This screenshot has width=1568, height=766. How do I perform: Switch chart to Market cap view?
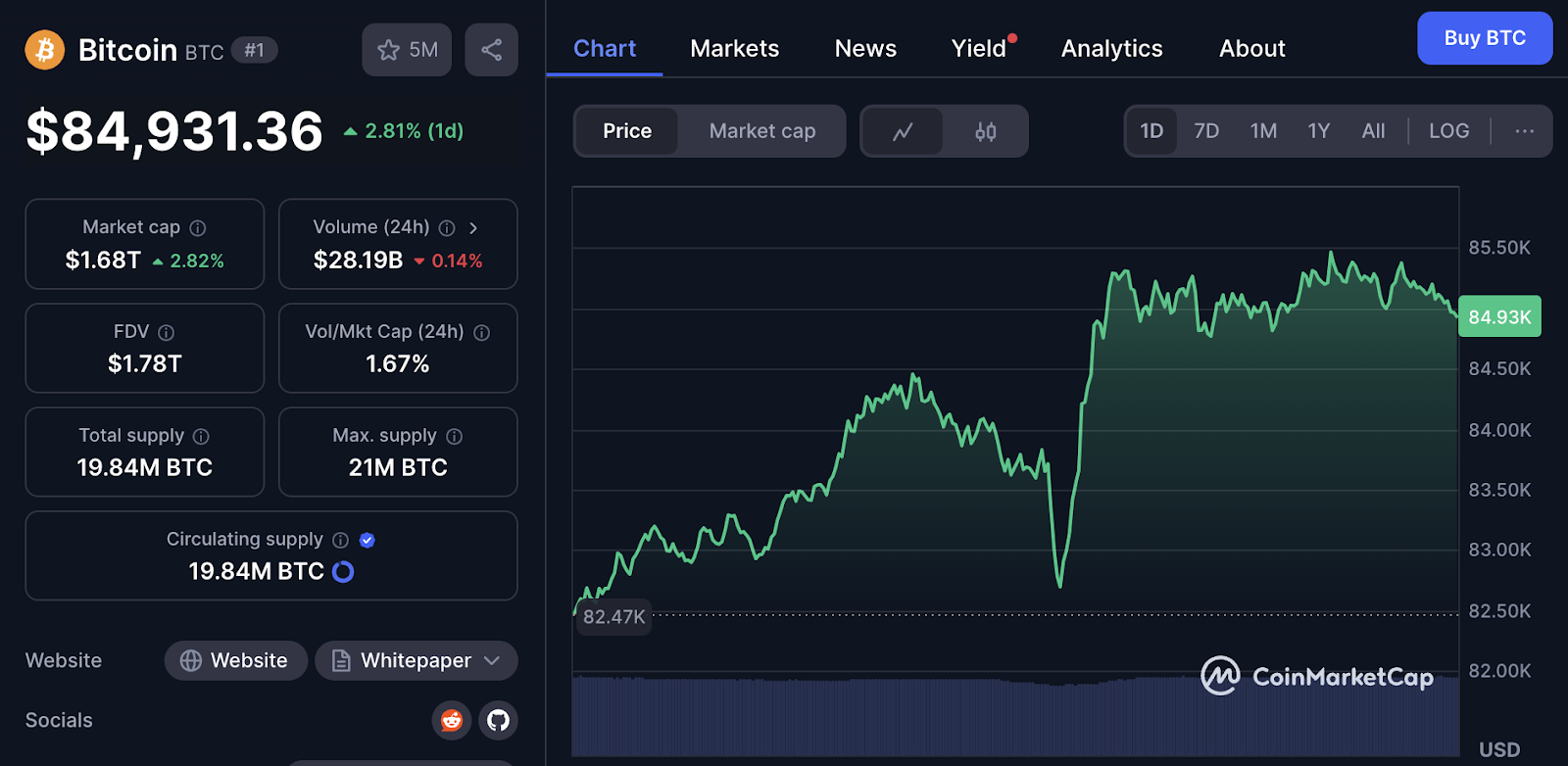click(761, 131)
